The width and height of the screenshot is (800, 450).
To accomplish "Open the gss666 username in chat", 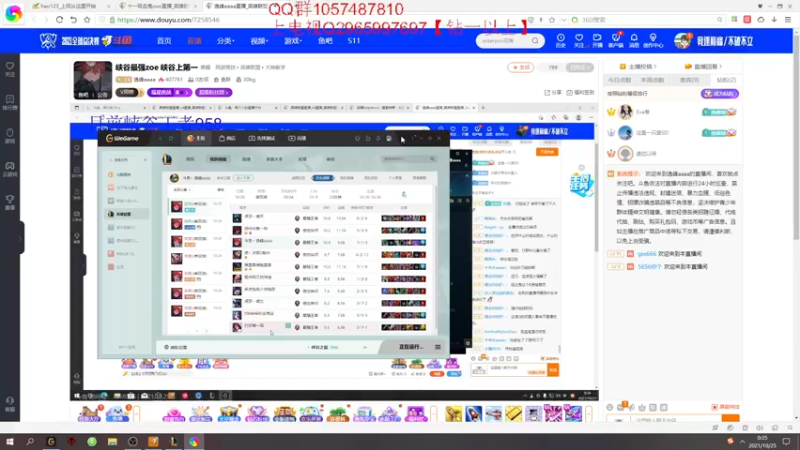I will (x=646, y=254).
